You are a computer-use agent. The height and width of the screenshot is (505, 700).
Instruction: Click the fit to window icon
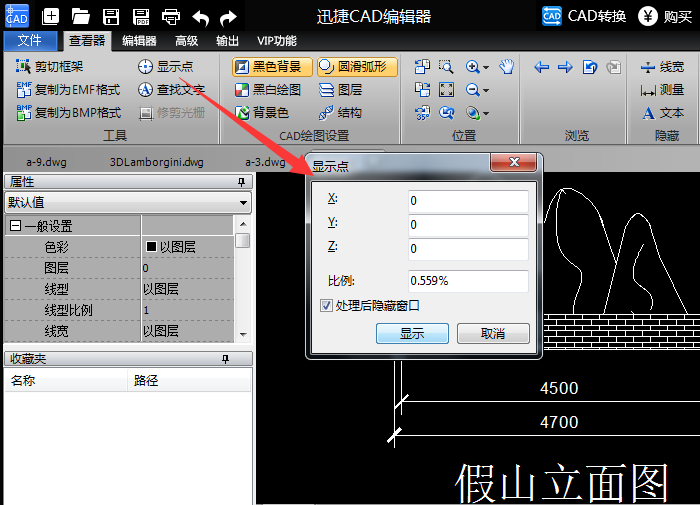click(x=446, y=90)
